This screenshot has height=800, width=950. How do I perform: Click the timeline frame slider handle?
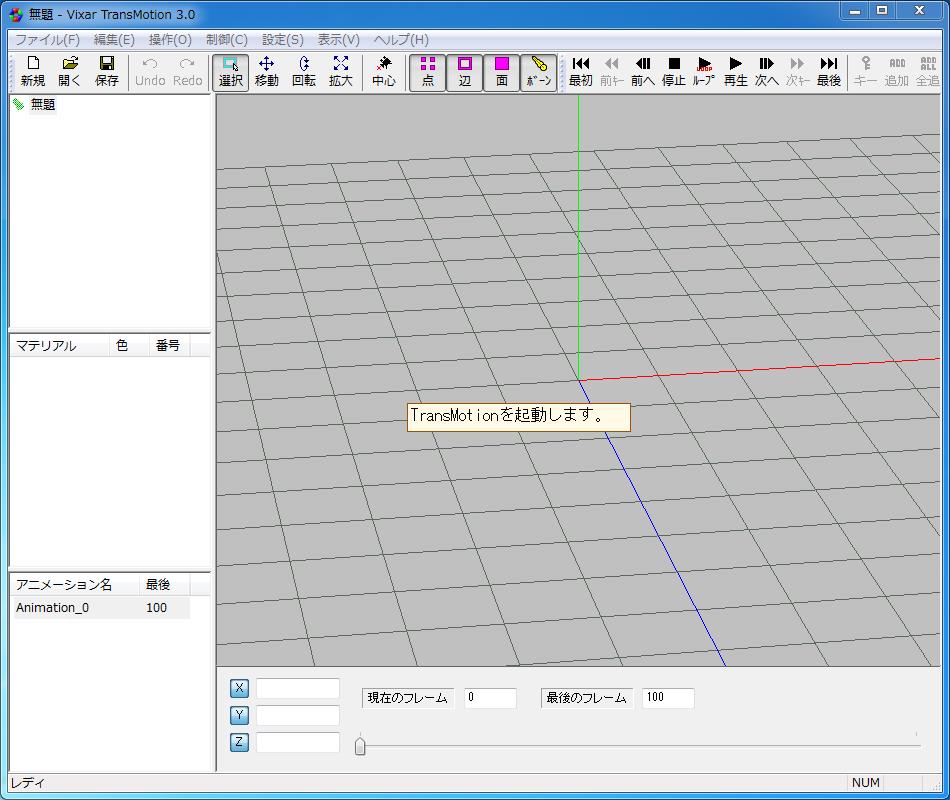click(x=360, y=744)
